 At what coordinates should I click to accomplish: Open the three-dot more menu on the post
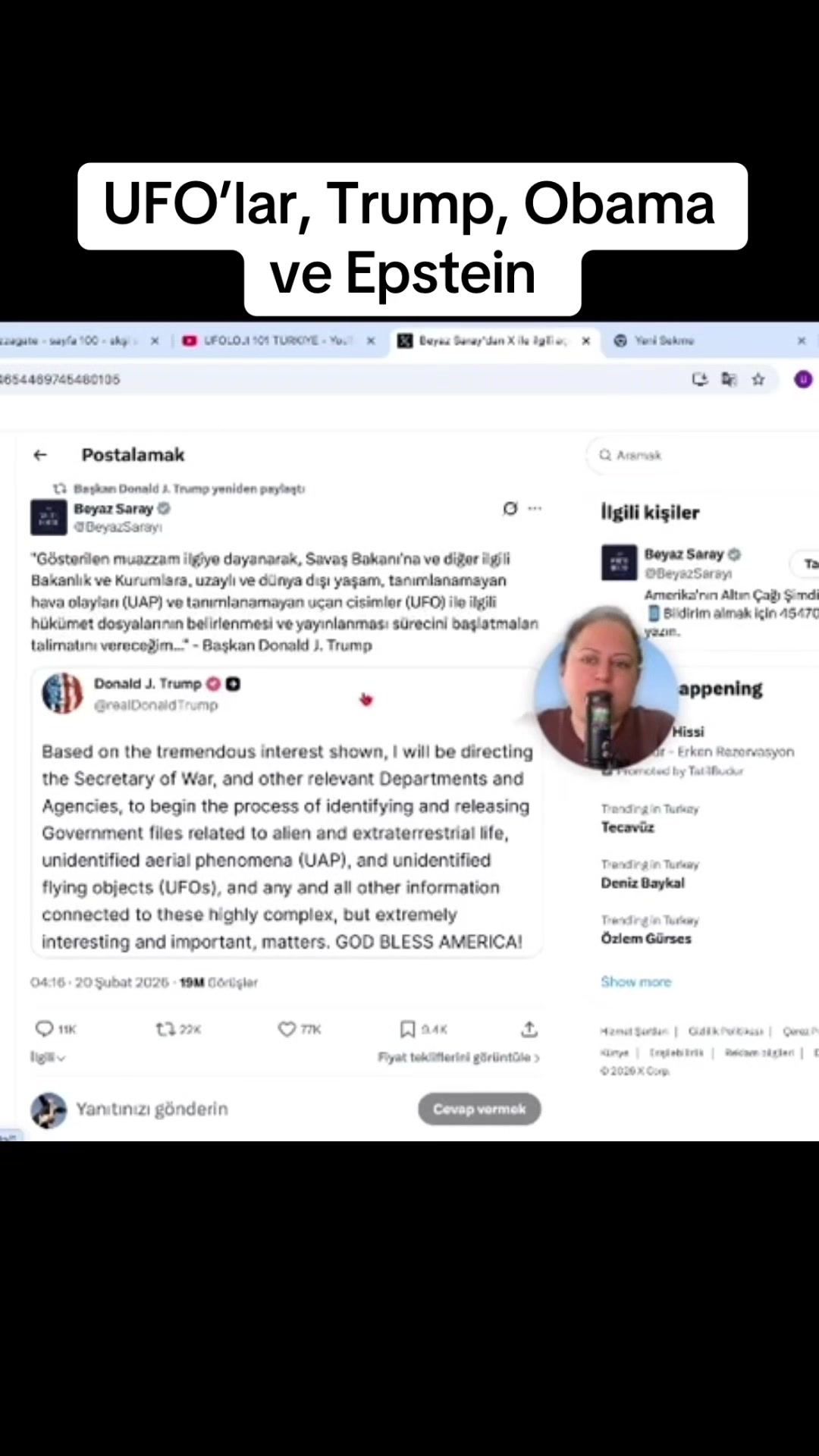point(535,508)
